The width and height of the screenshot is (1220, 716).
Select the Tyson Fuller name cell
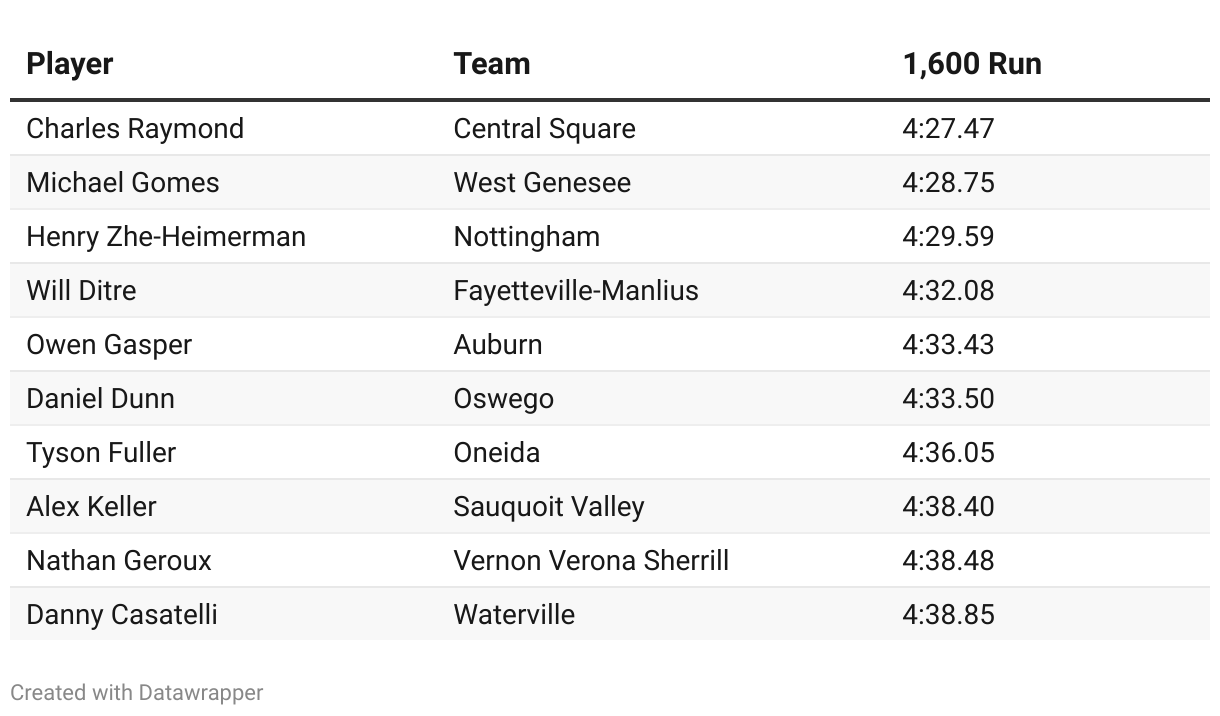pos(101,453)
